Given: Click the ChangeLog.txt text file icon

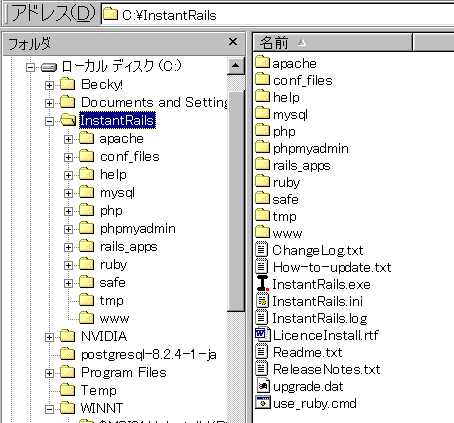Looking at the screenshot, I should click(262, 249).
